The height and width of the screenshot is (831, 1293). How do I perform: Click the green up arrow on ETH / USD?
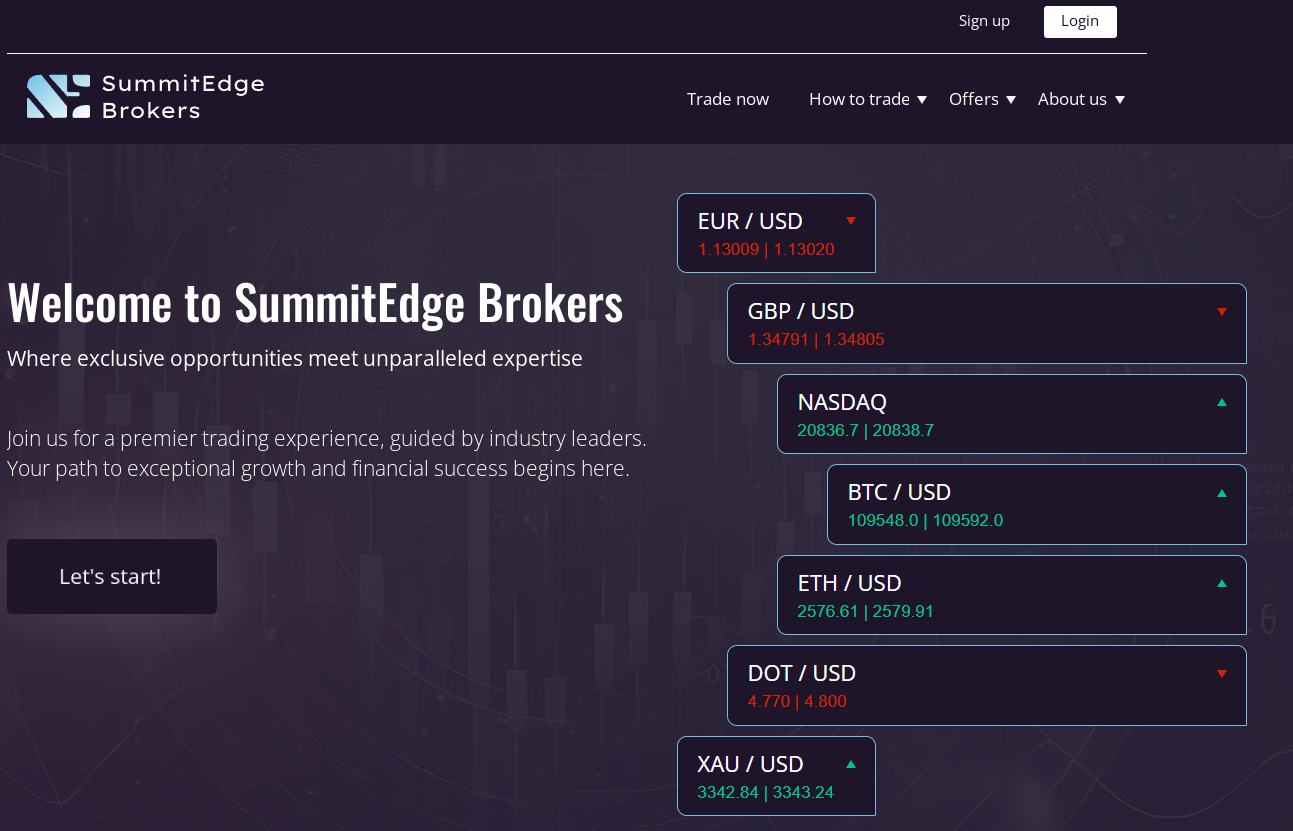point(1221,583)
